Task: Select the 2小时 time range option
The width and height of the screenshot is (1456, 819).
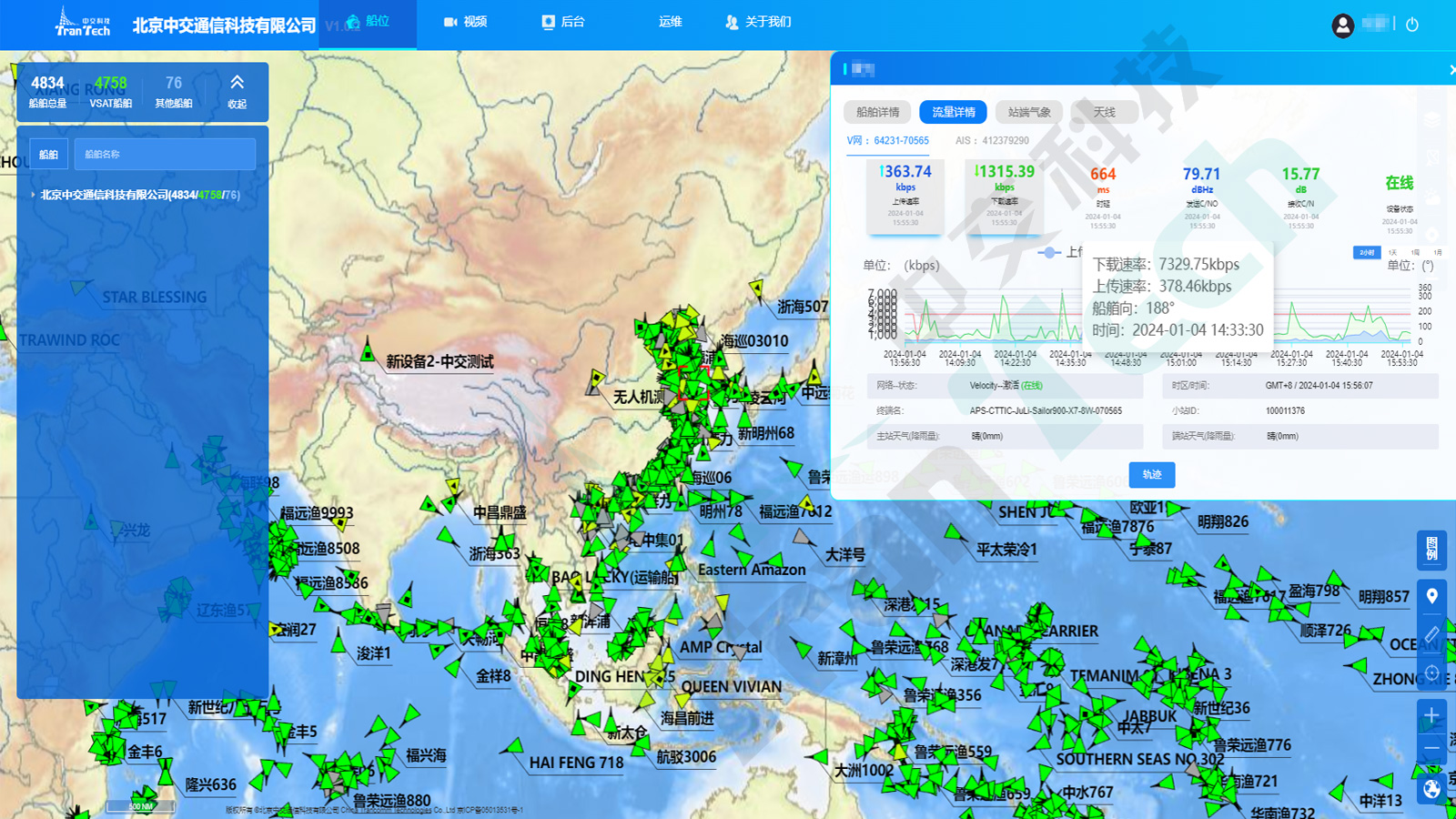Action: click(x=1366, y=253)
